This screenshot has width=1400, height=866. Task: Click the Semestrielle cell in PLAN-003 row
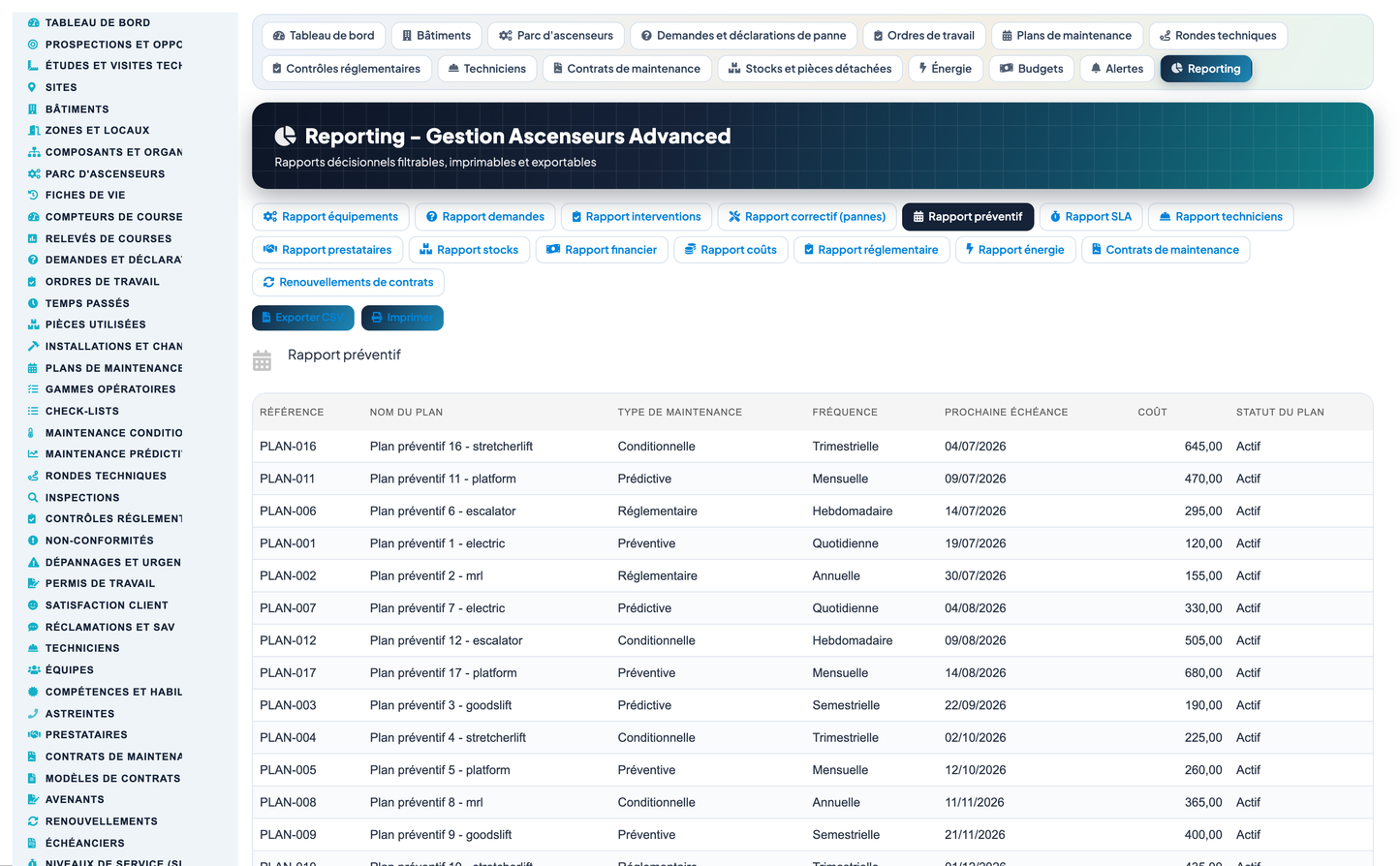click(846, 705)
